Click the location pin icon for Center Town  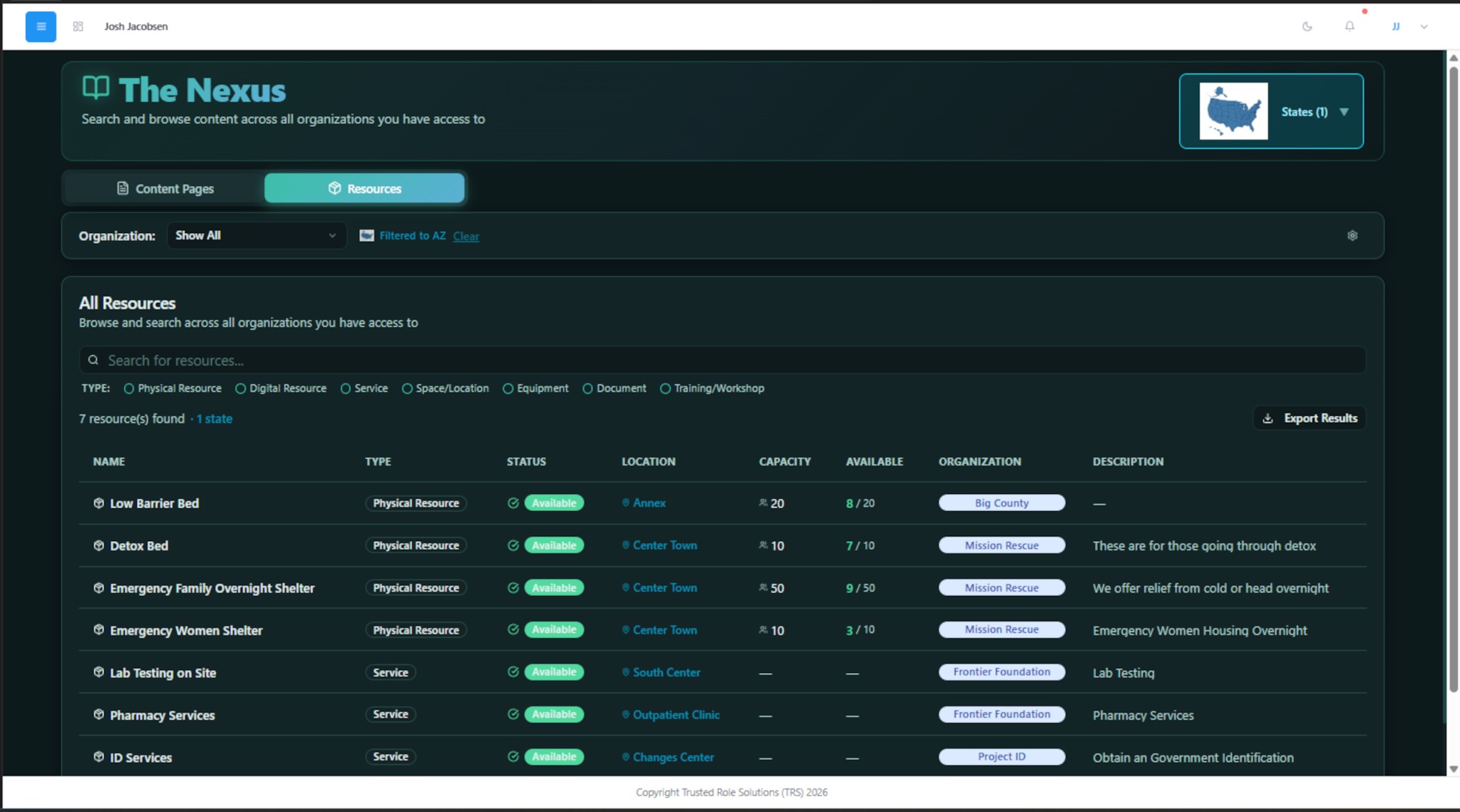point(624,545)
